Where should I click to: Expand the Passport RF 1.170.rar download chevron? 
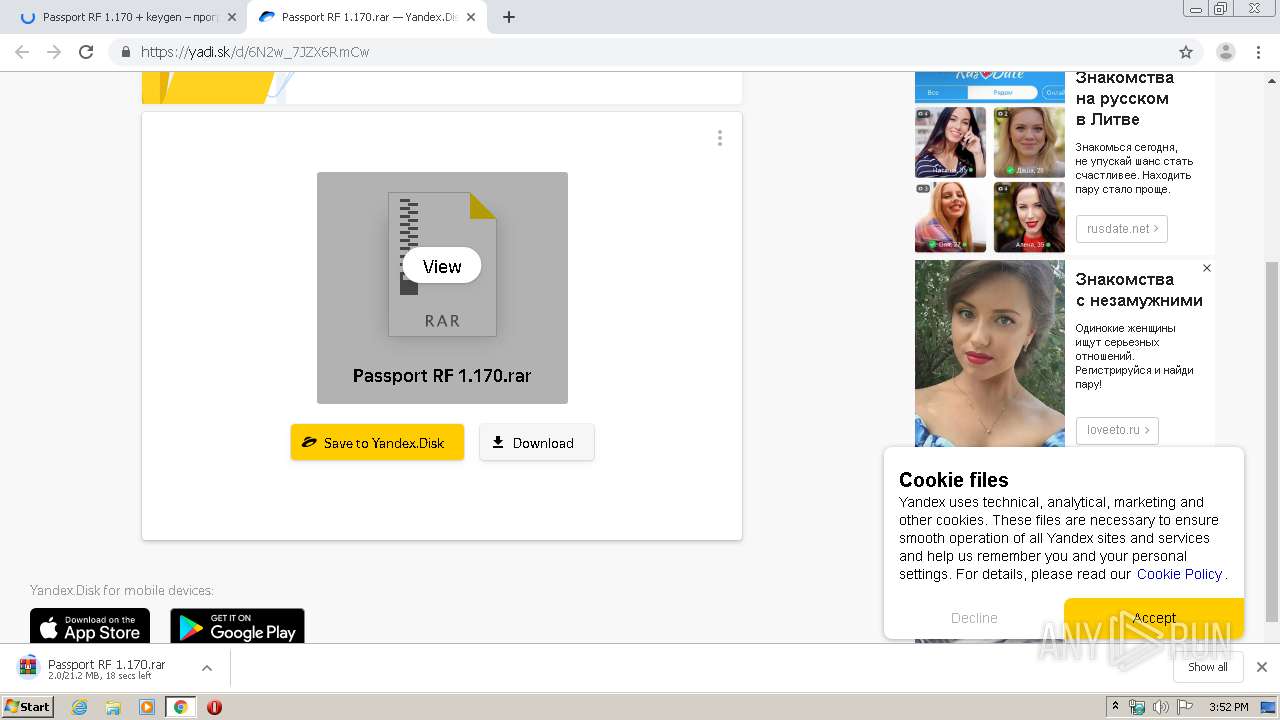coord(207,668)
